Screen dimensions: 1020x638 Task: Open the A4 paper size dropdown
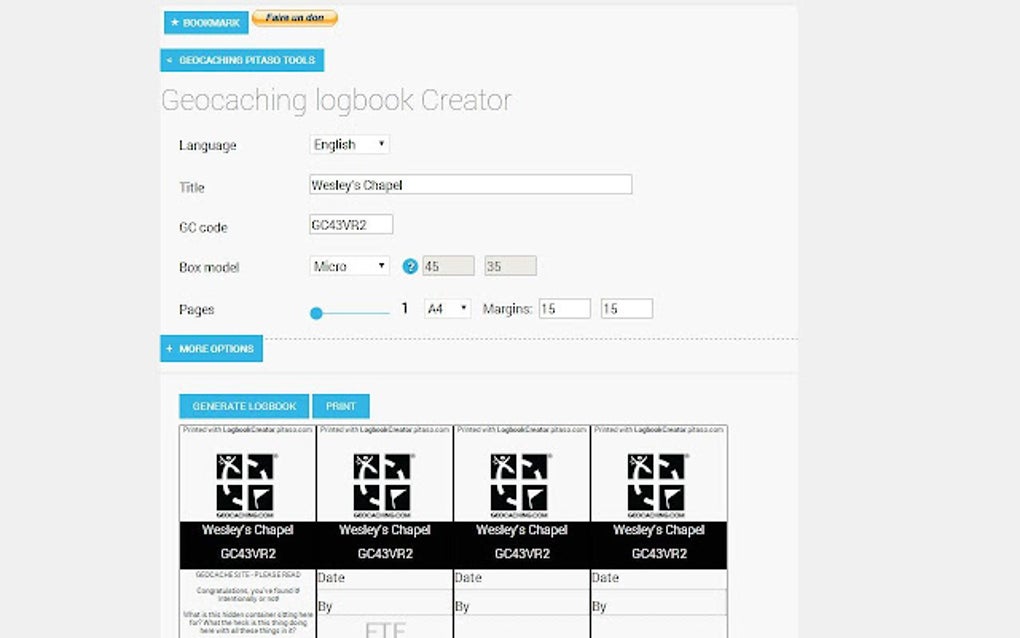click(446, 309)
